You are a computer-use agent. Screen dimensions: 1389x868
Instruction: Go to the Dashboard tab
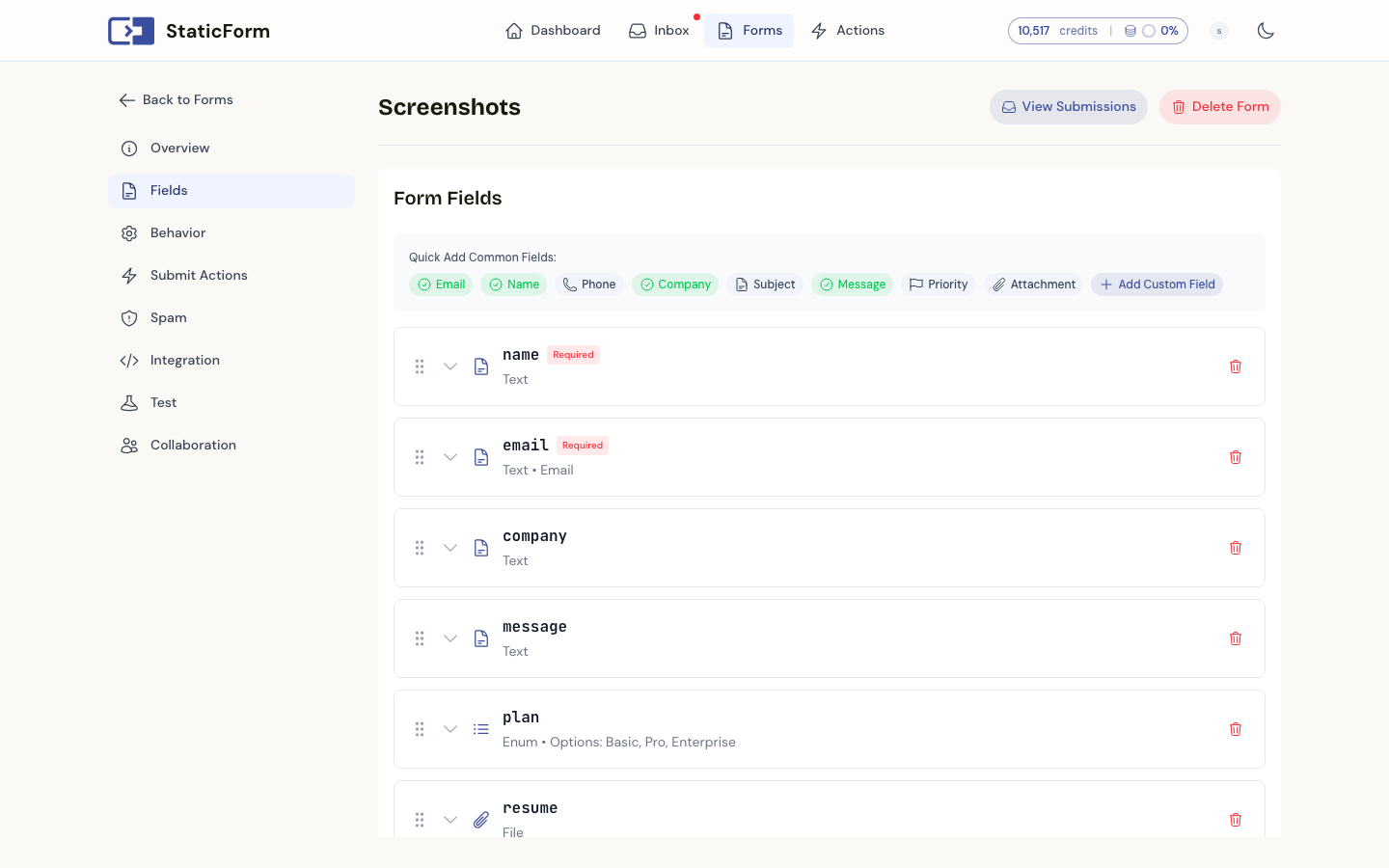point(553,31)
